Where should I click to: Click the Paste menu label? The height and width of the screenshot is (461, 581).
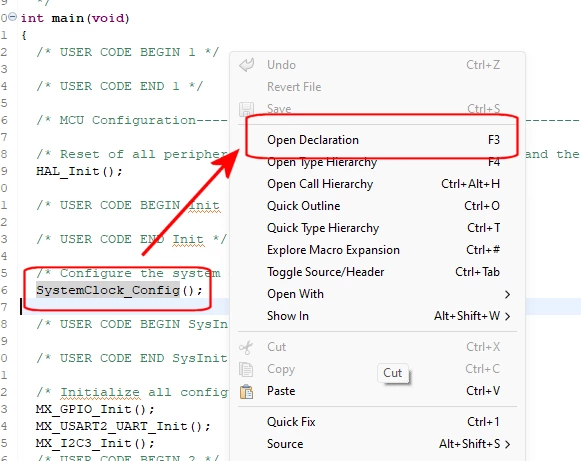(x=281, y=391)
